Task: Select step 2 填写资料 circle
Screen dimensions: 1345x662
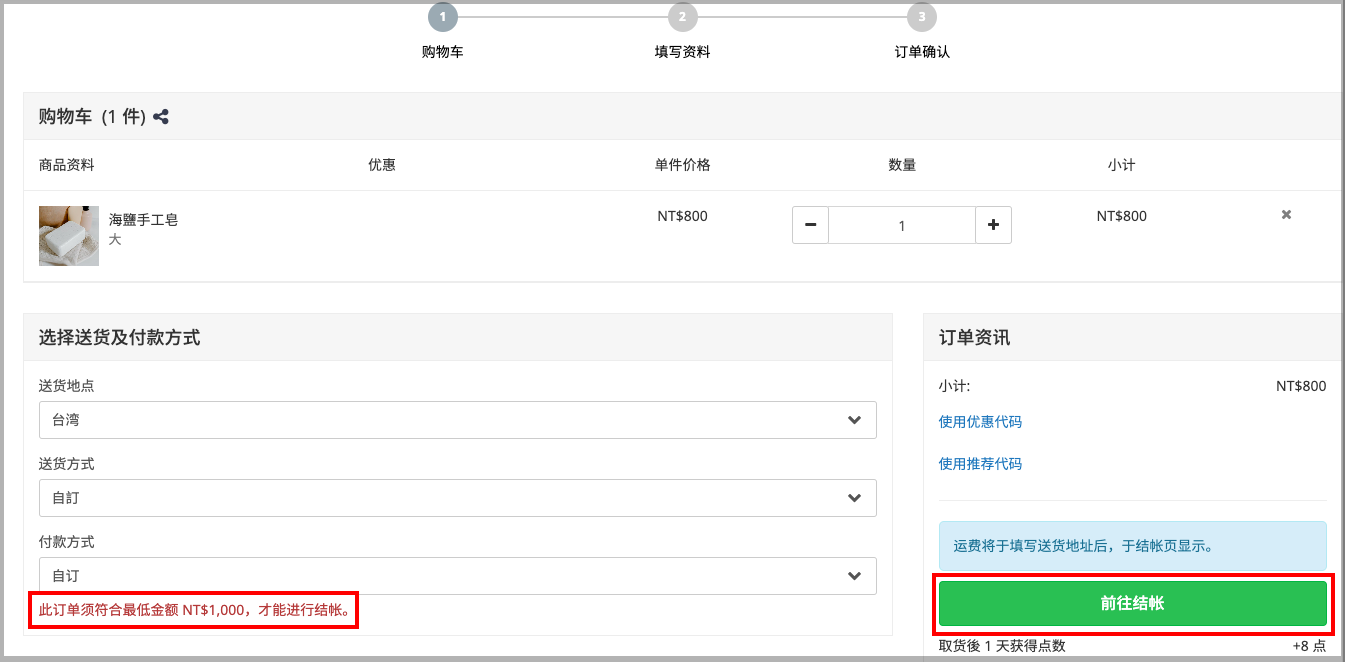Action: tap(682, 17)
